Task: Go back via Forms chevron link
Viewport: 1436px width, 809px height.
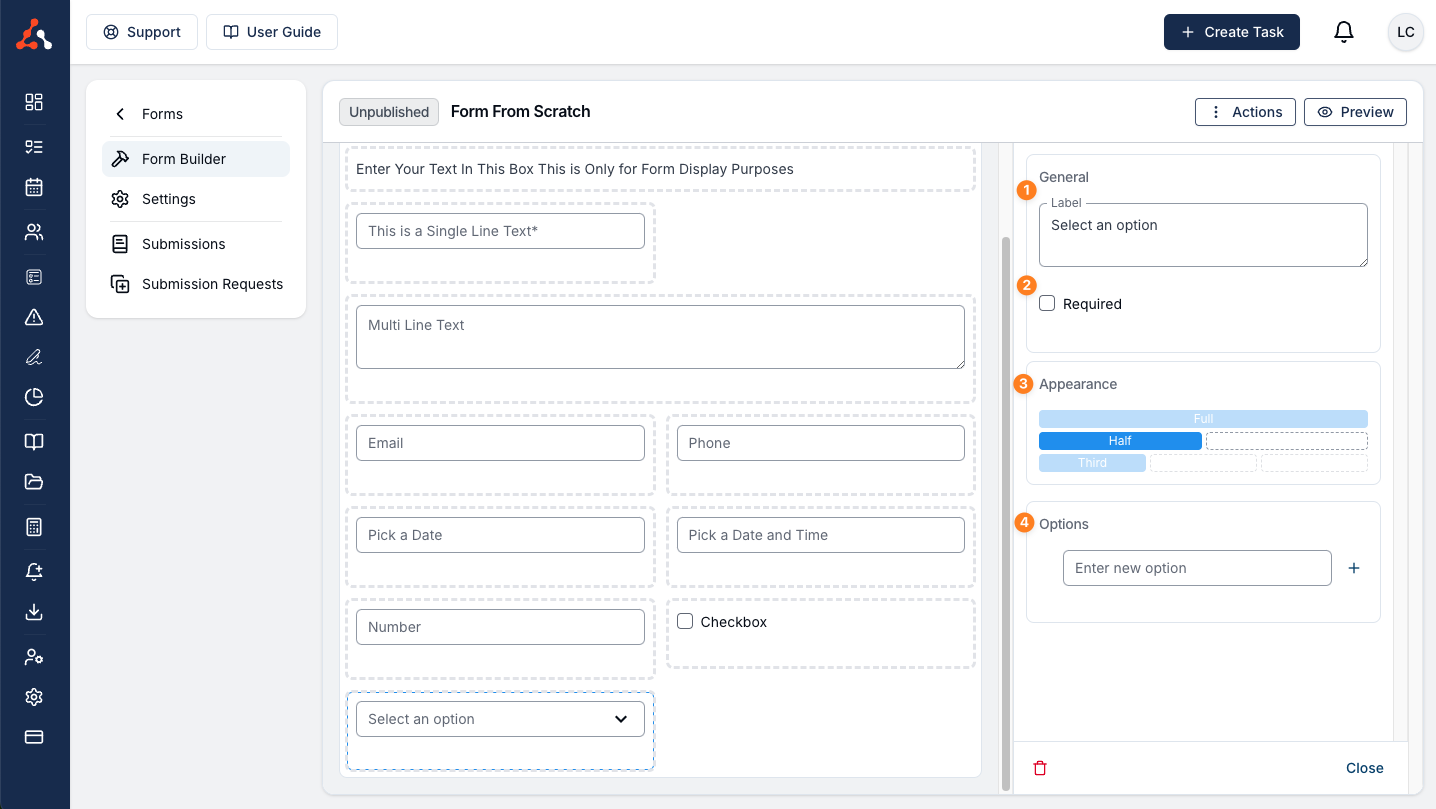Action: pyautogui.click(x=150, y=114)
